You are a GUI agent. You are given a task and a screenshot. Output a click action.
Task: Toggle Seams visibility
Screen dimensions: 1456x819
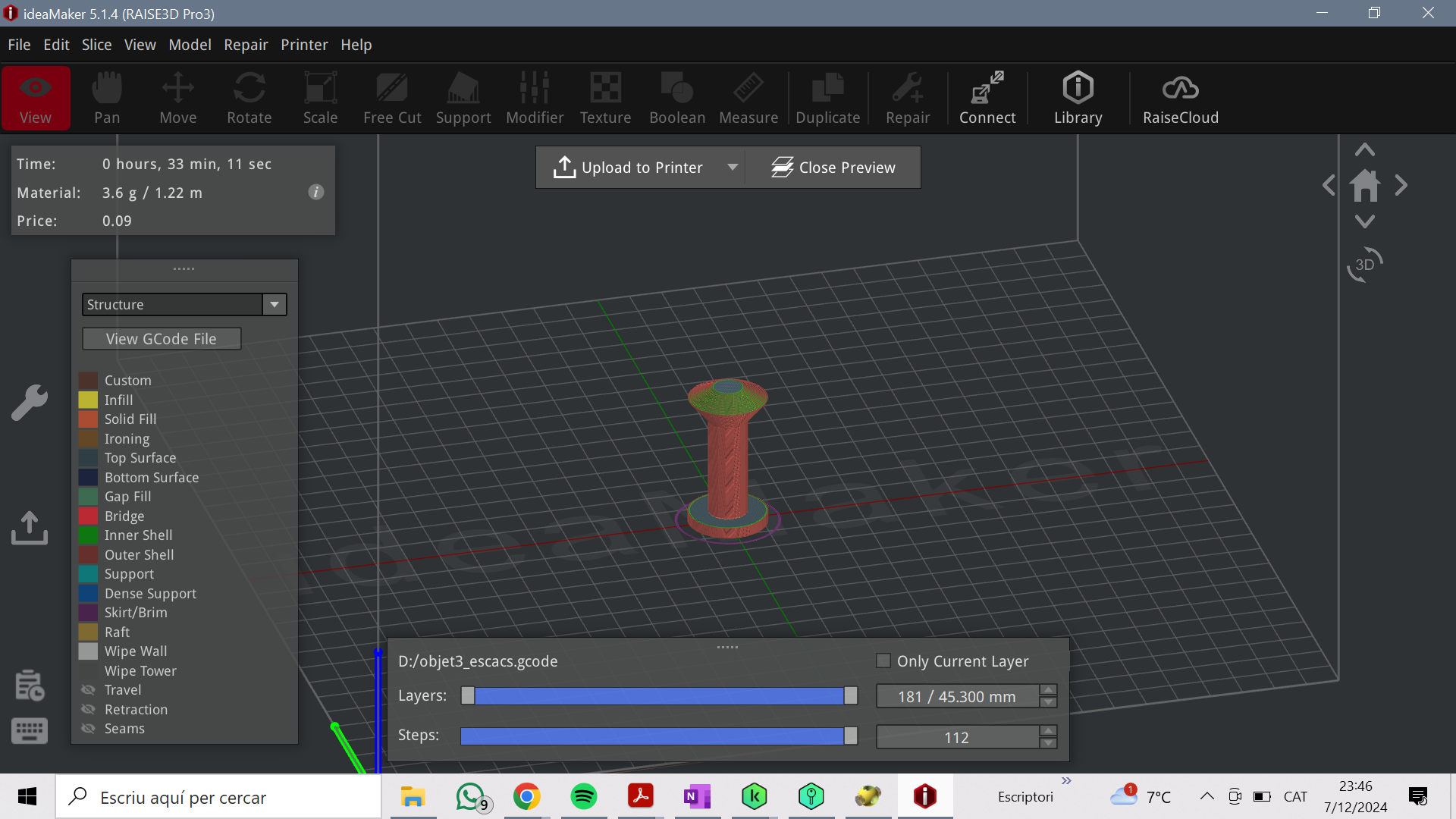pos(89,729)
